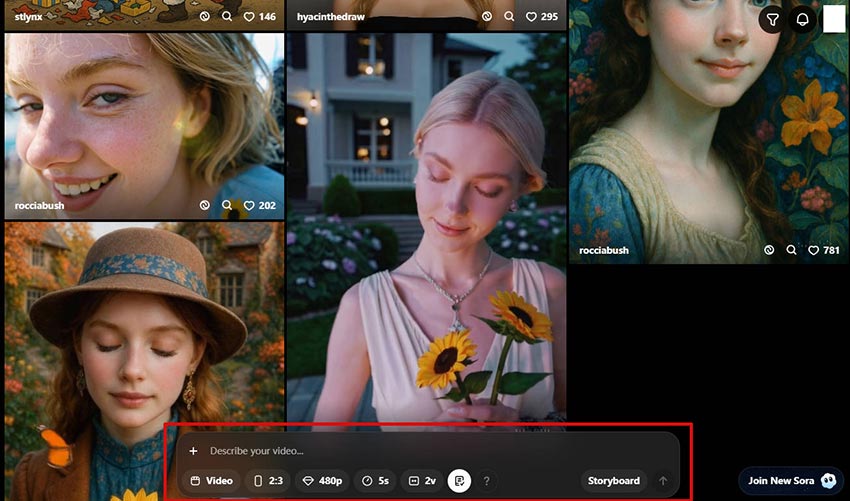Like the stlynx post with 146 likes
Screen dimensions: 850x501
coord(250,17)
